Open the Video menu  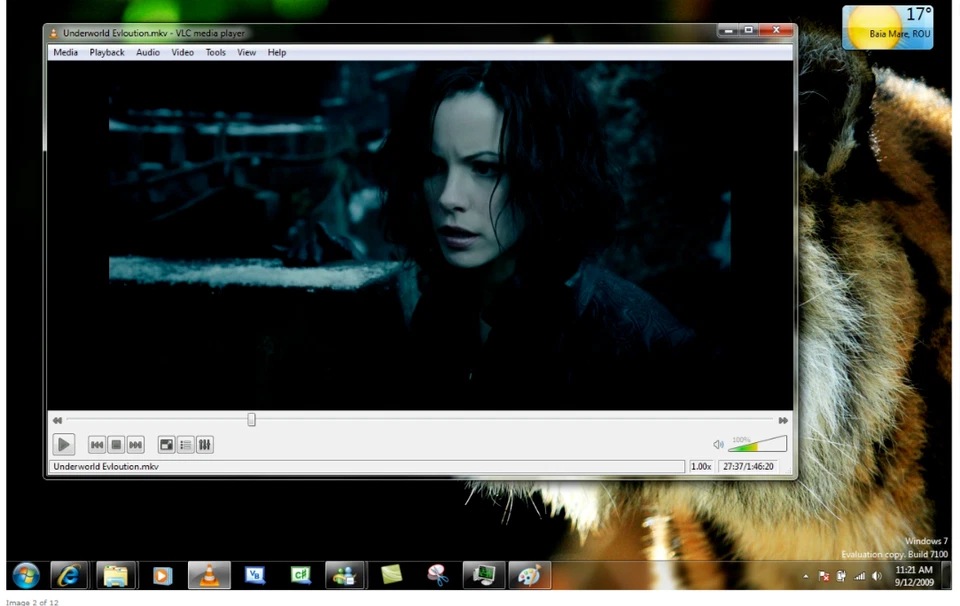[182, 52]
